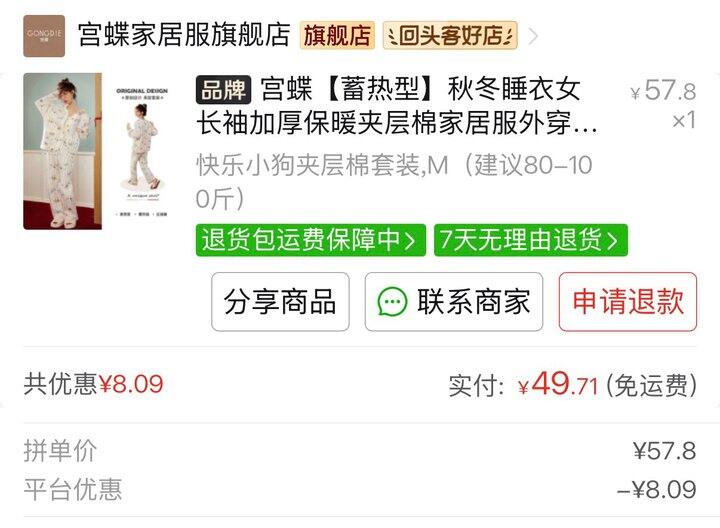Tap the chat bubble icon for 联系商家
Image resolution: width=720 pixels, height=528 pixels.
[392, 302]
